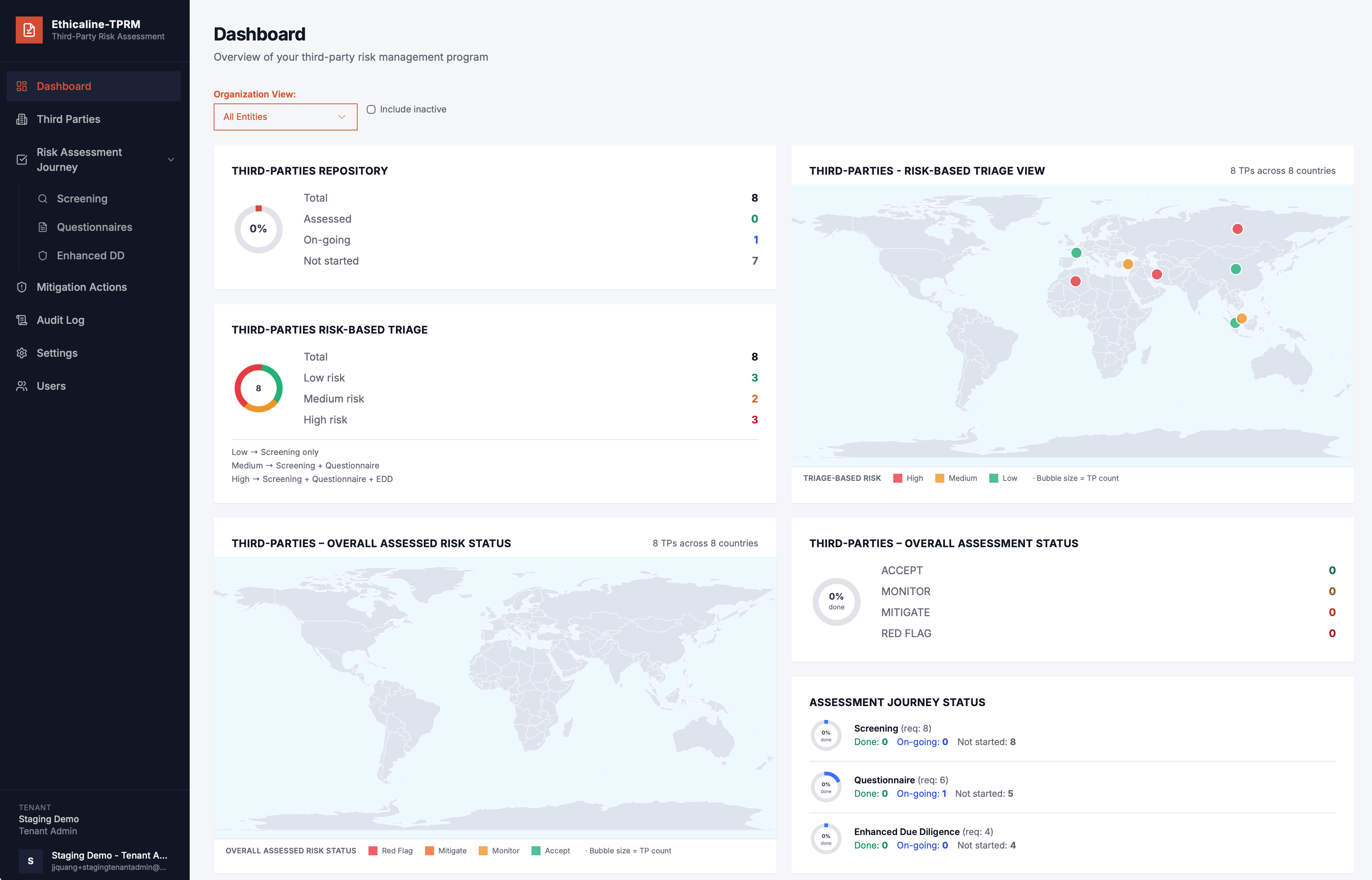The width and height of the screenshot is (1372, 880).
Task: Click the High risk count 3
Action: click(754, 420)
